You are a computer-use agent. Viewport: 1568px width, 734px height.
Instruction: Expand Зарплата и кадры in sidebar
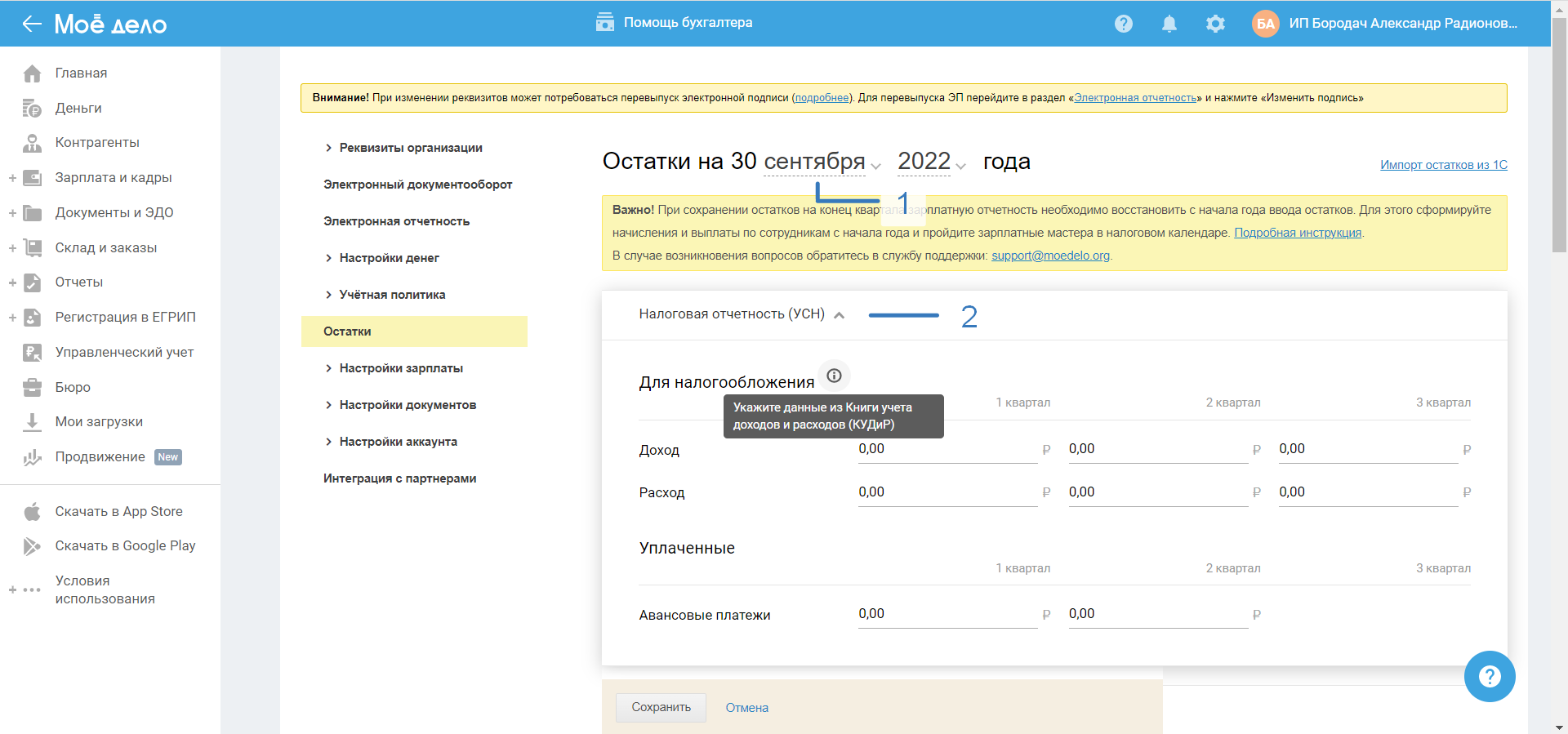[x=12, y=178]
